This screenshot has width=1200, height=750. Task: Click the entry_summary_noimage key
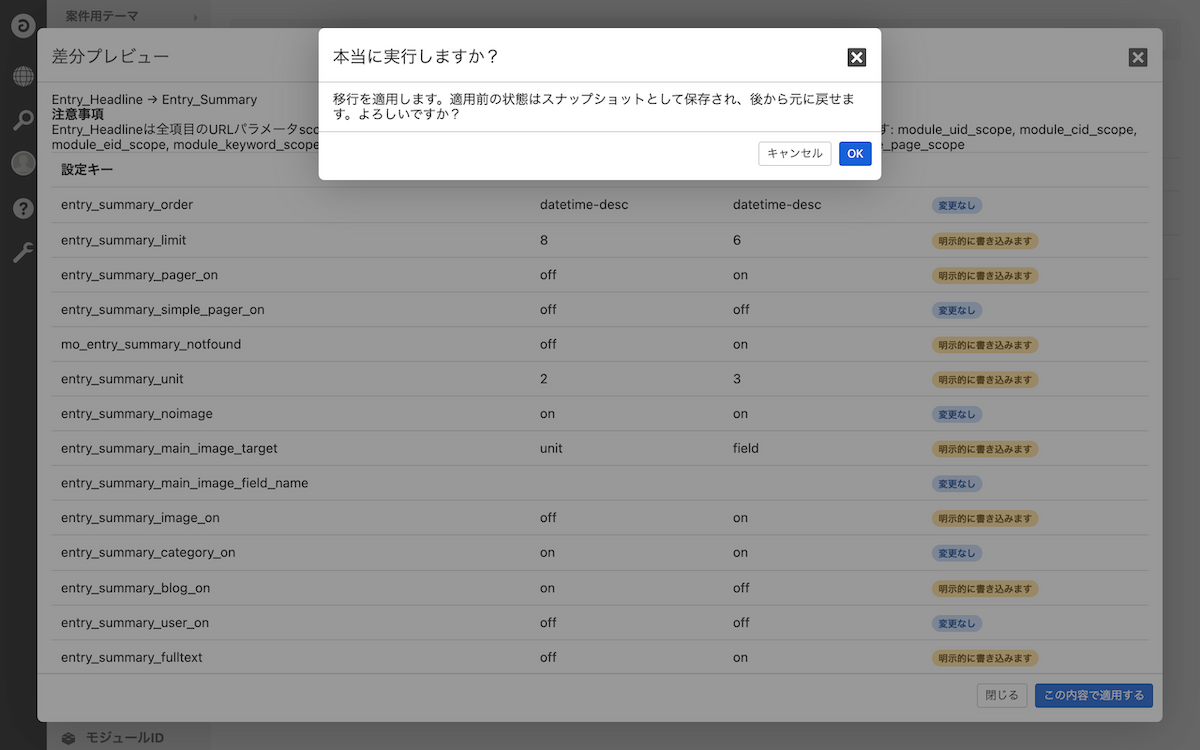[137, 414]
